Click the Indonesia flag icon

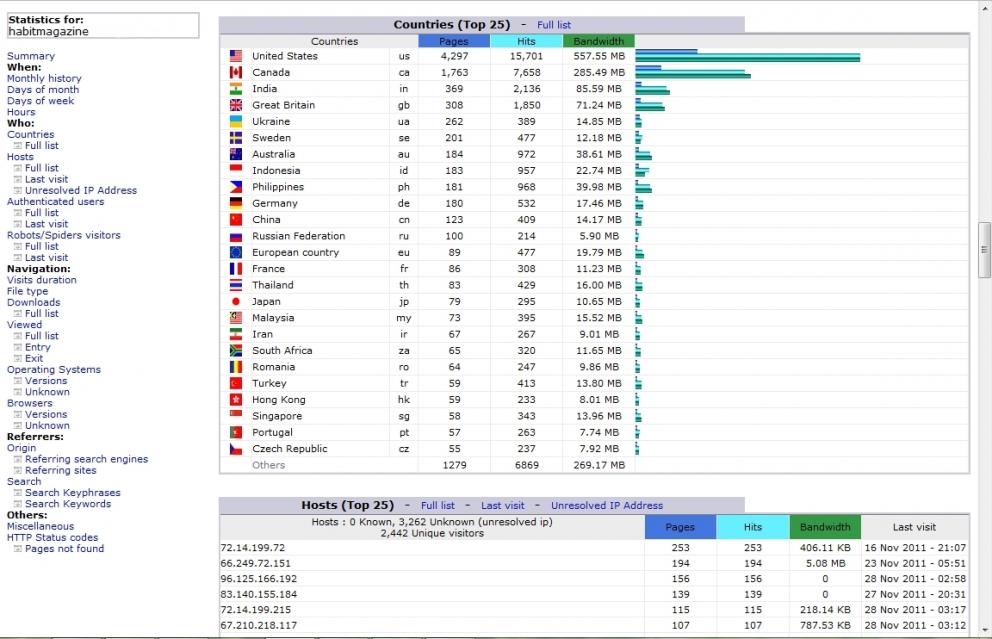[x=236, y=170]
